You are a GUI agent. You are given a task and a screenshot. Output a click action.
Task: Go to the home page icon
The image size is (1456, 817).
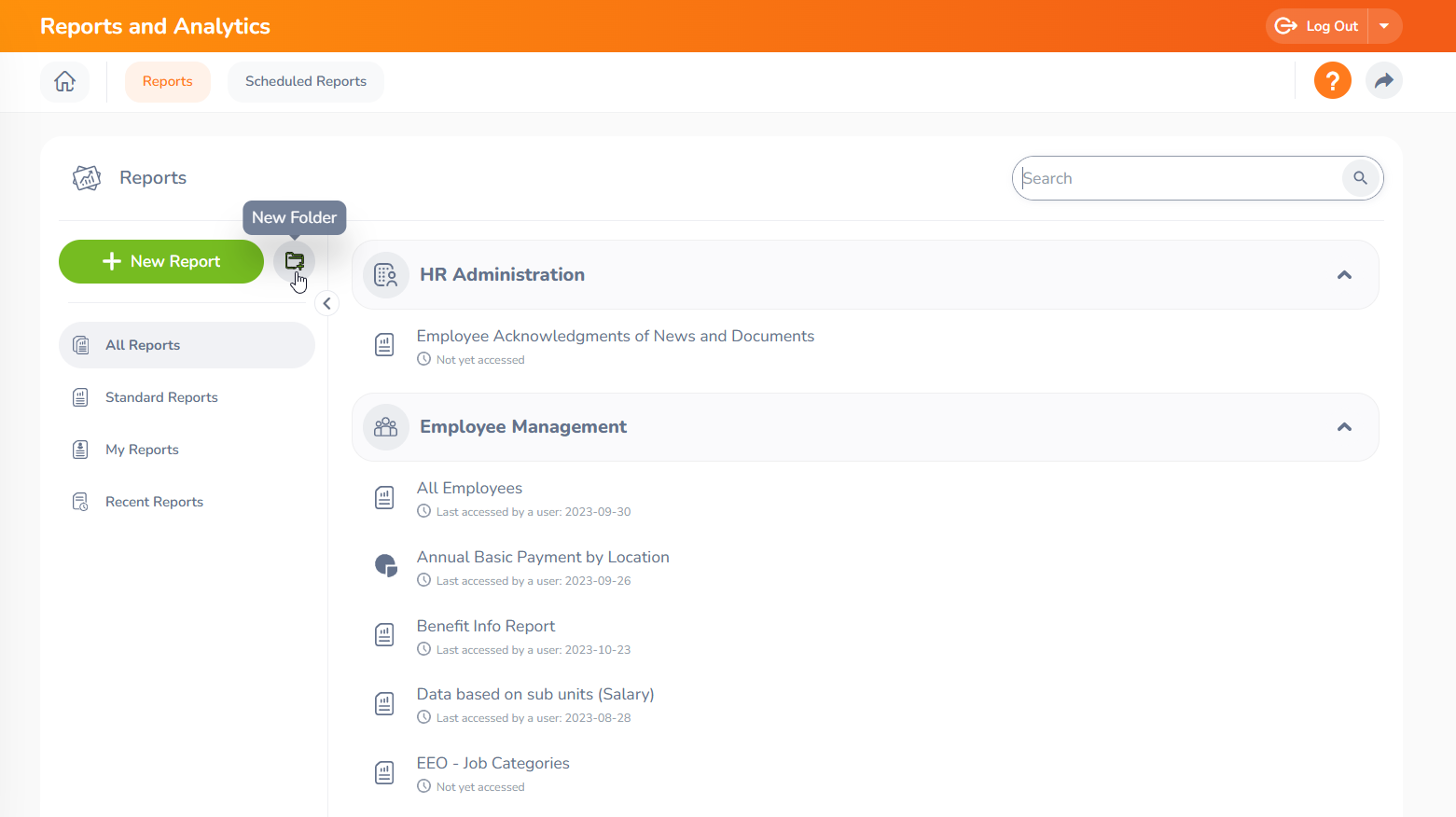point(64,81)
